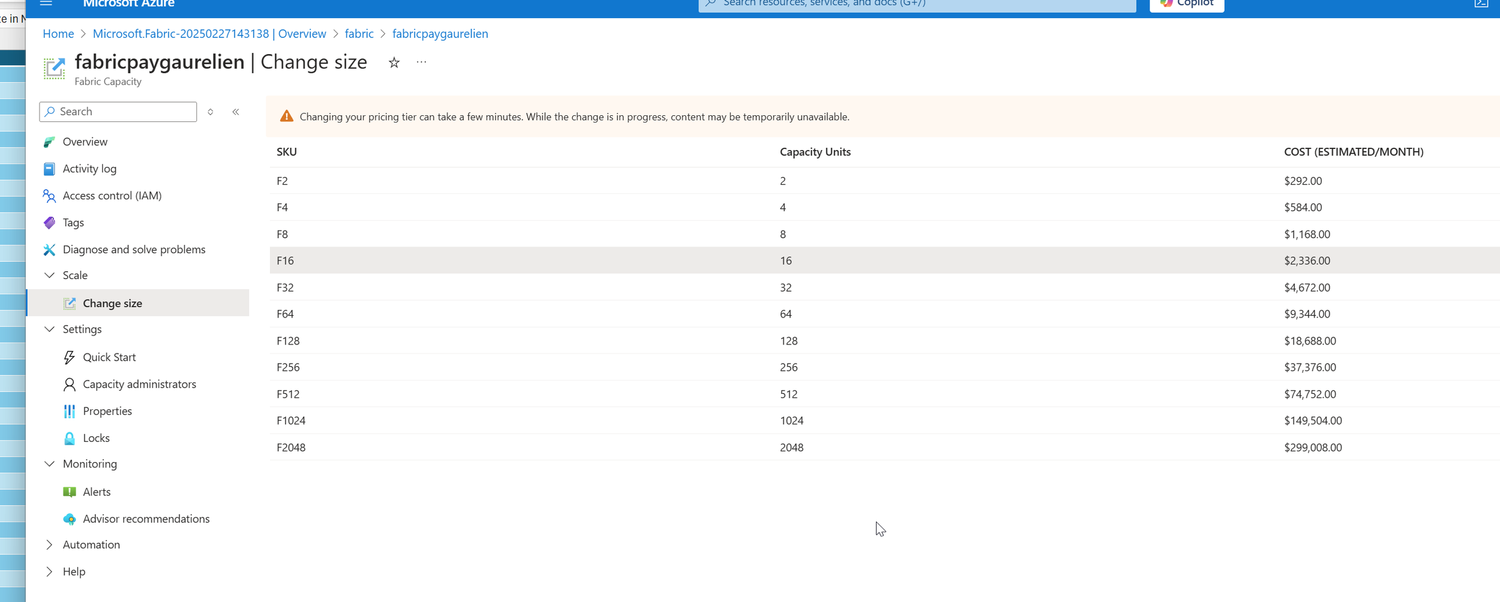The image size is (1500, 602).
Task: Open Advisor recommendations
Action: click(146, 518)
